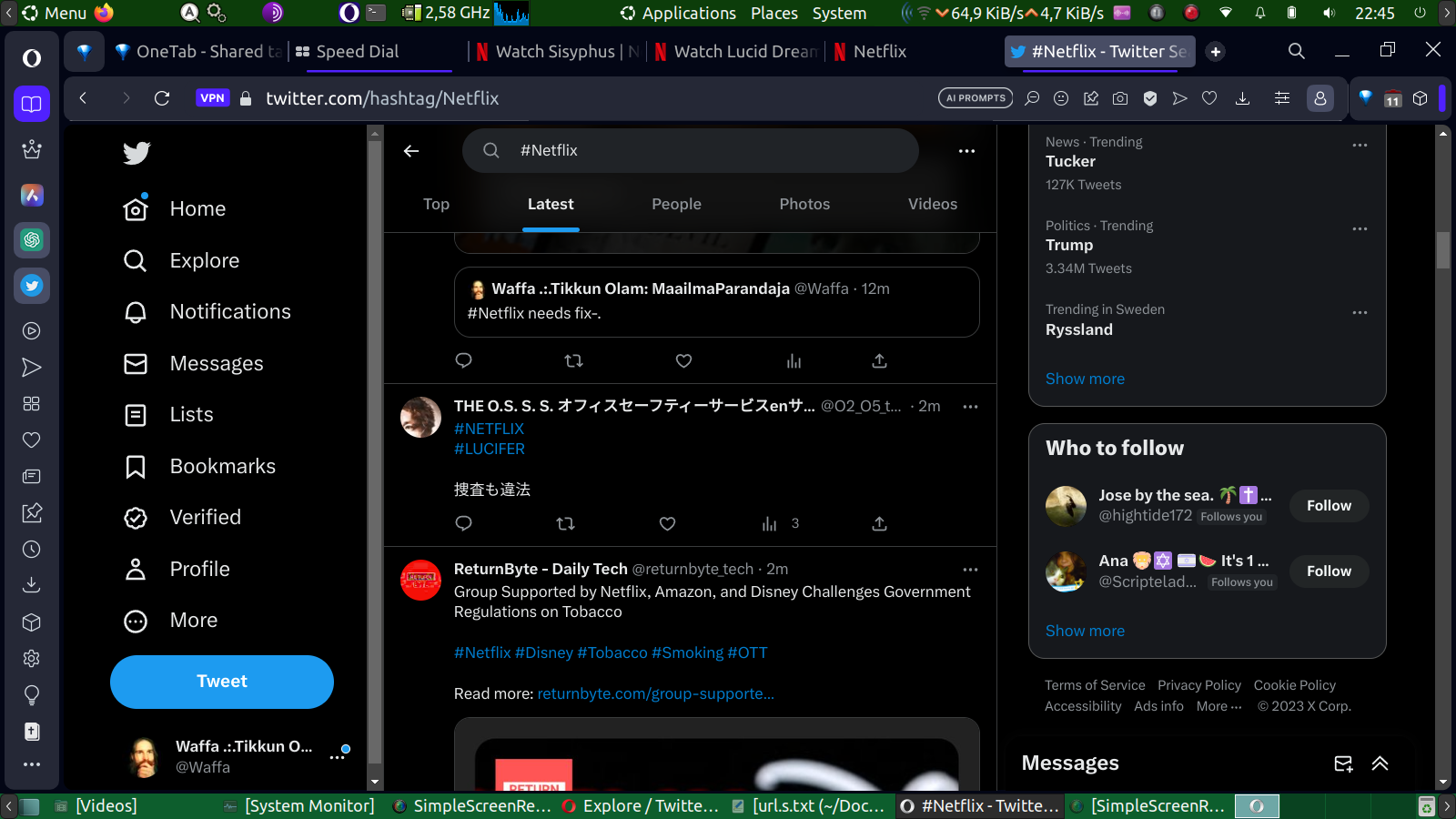Image resolution: width=1456 pixels, height=819 pixels.
Task: Open the Opera profile account icon
Action: (x=1320, y=98)
